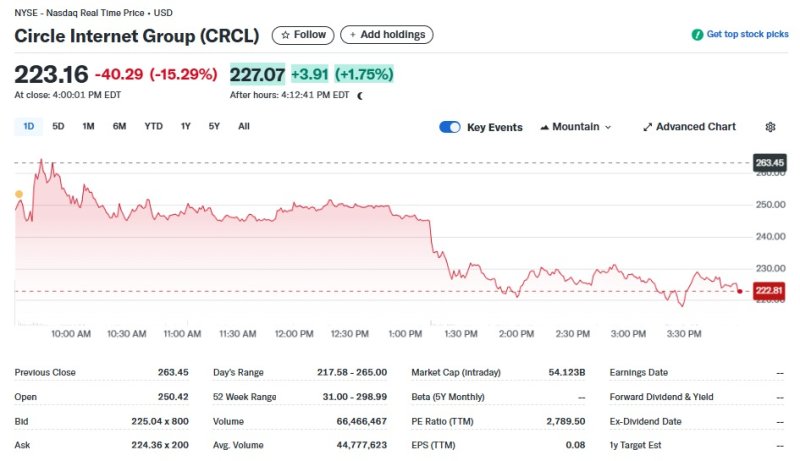The width and height of the screenshot is (800, 461).
Task: Show the 6M chart range
Action: coord(119,126)
